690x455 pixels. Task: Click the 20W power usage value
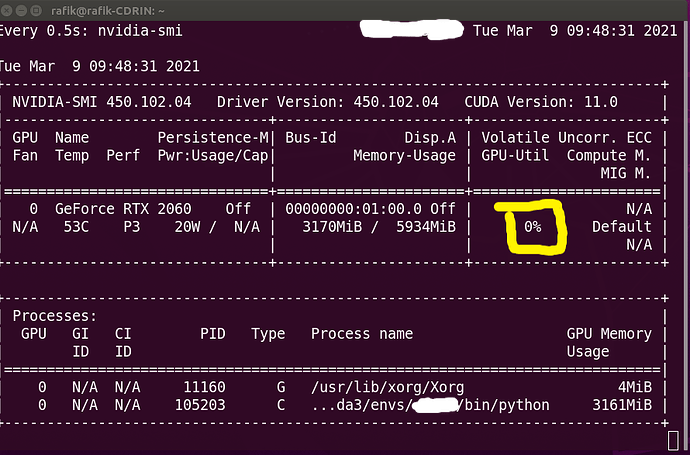(188, 227)
